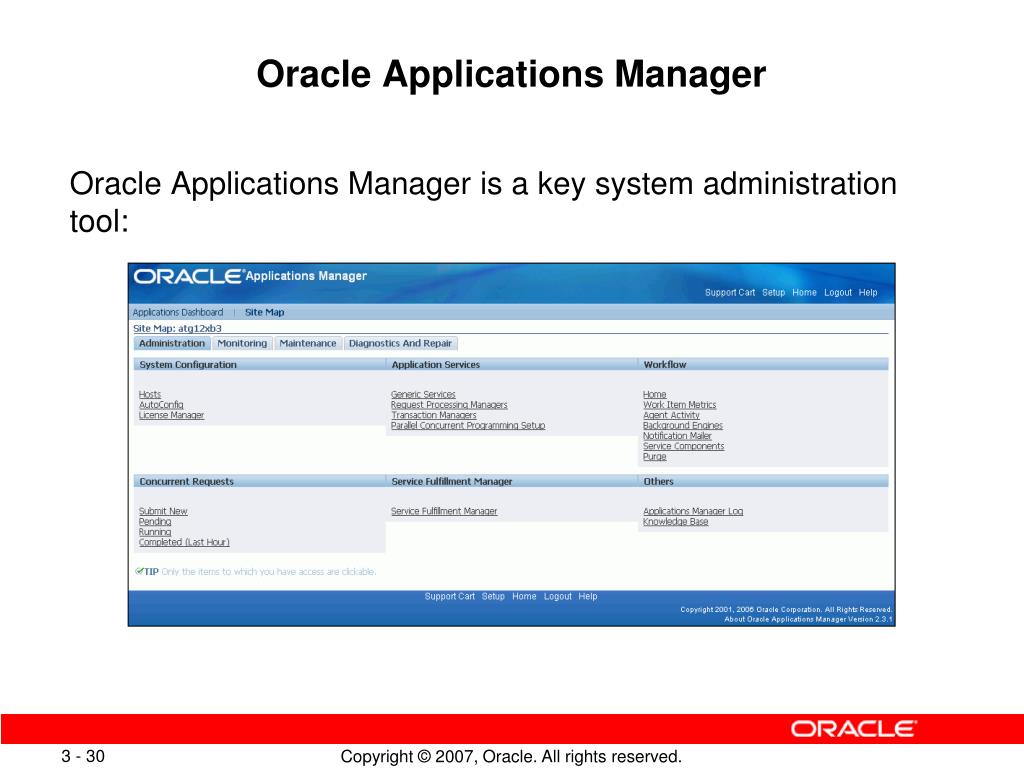The width and height of the screenshot is (1024, 768).
Task: Click the System Configuration section header
Action: pos(188,364)
